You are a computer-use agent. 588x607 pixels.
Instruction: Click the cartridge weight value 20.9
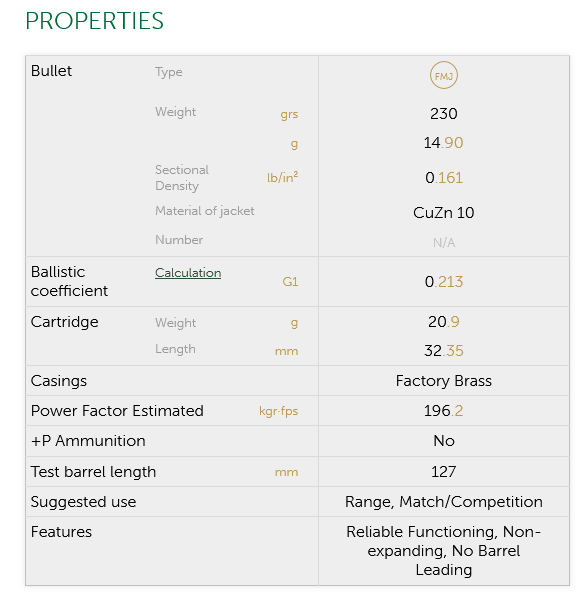tap(444, 322)
